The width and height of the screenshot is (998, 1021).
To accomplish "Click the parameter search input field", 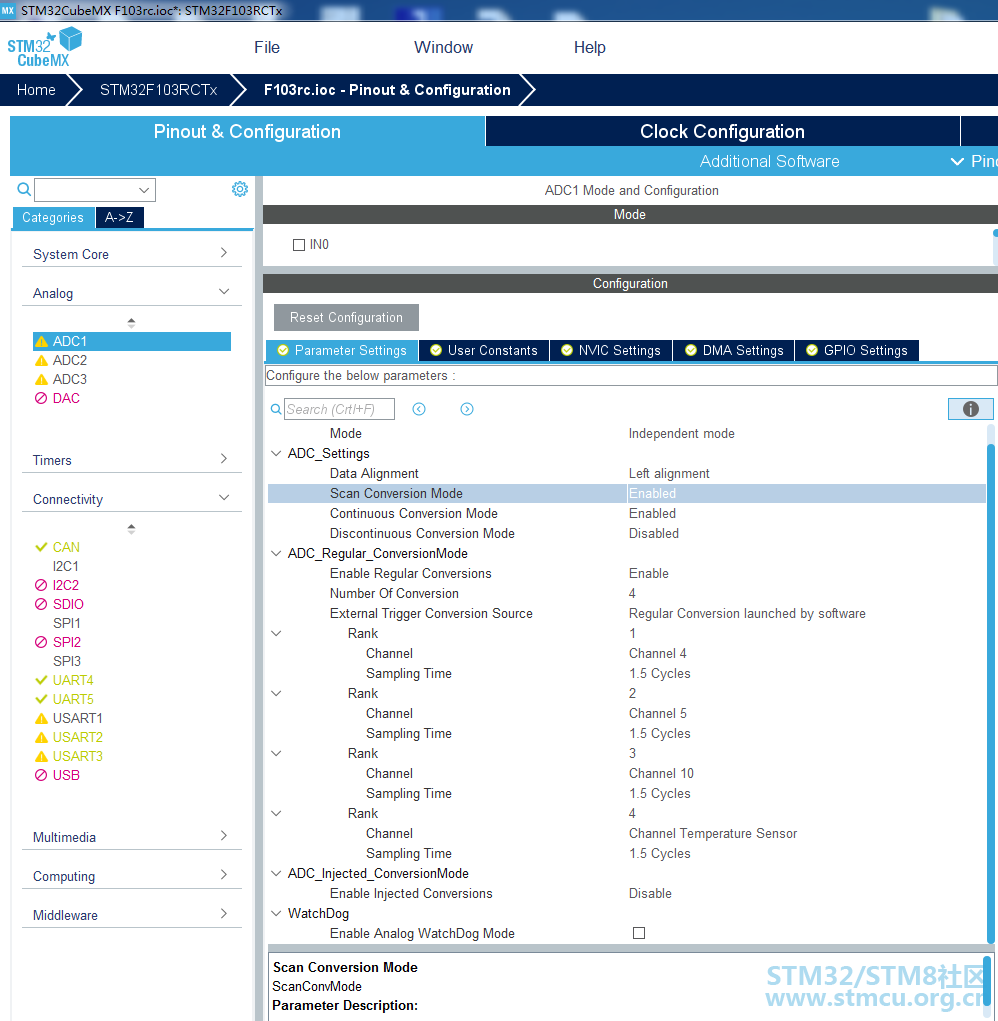I will tap(339, 409).
